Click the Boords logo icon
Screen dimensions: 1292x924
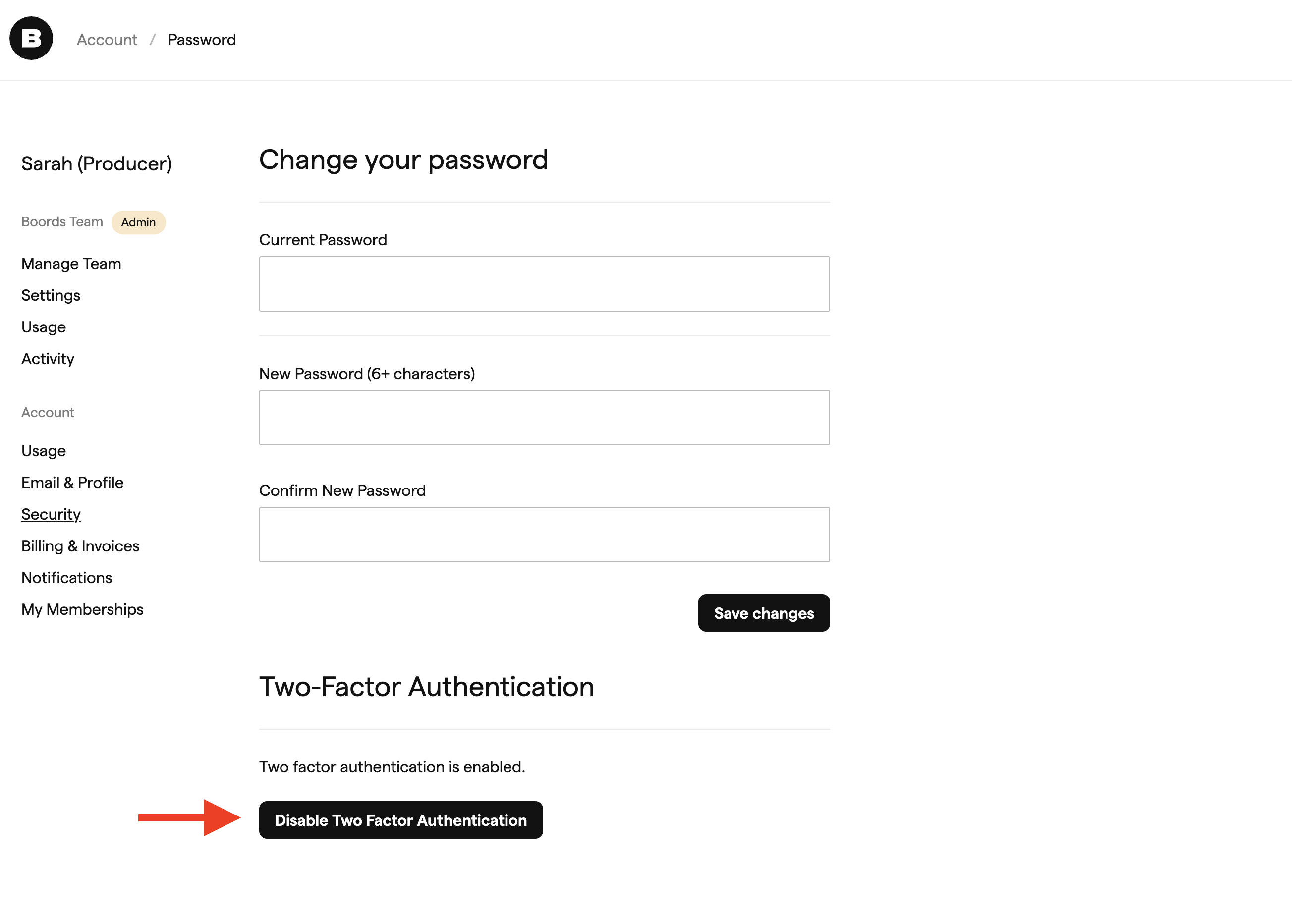(x=31, y=38)
